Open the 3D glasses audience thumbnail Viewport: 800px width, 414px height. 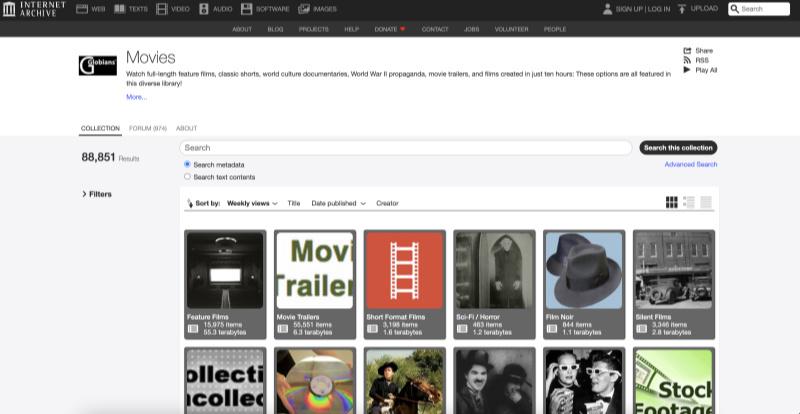point(584,381)
